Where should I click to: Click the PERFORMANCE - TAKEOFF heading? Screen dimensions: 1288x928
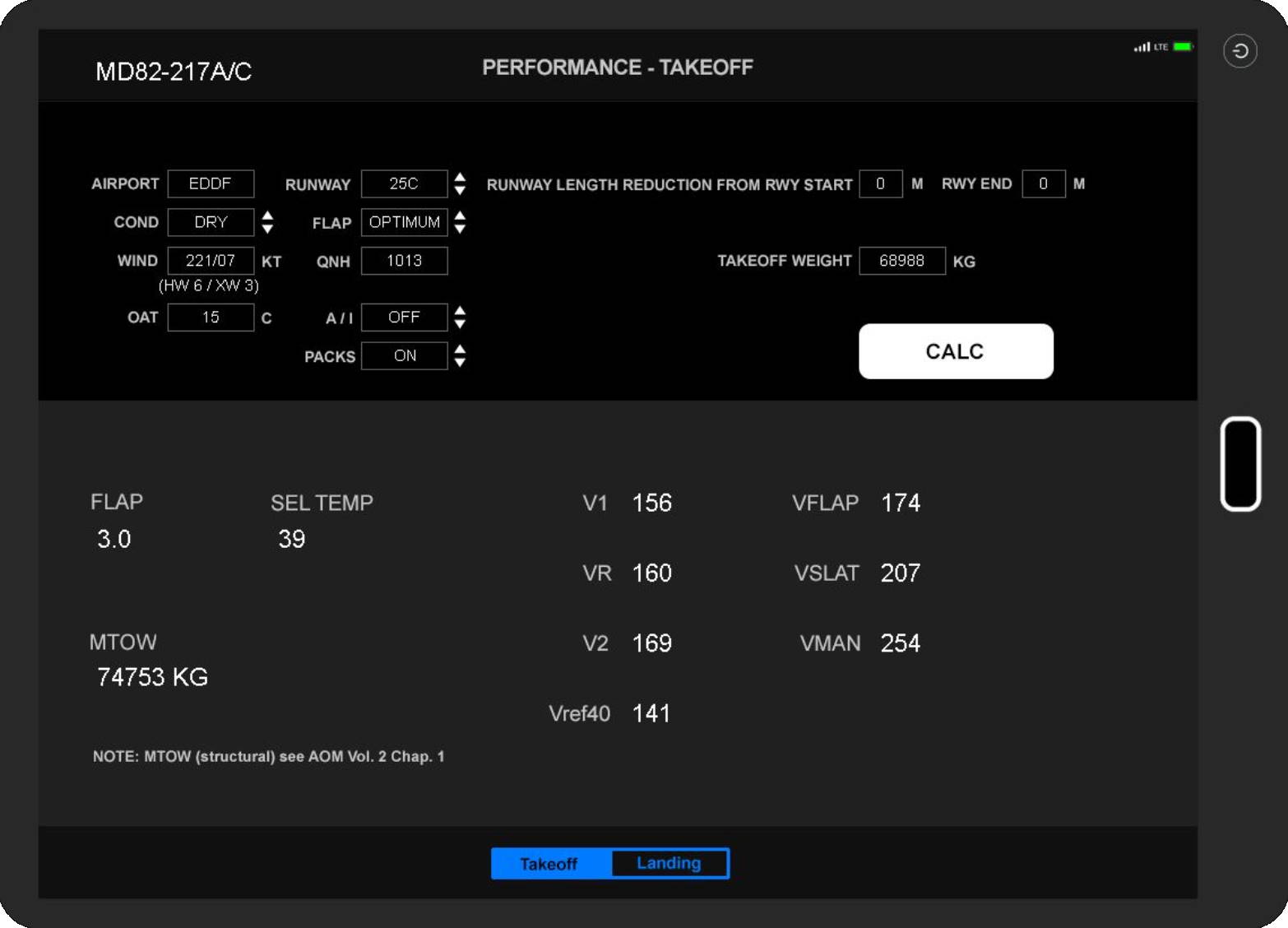(618, 67)
